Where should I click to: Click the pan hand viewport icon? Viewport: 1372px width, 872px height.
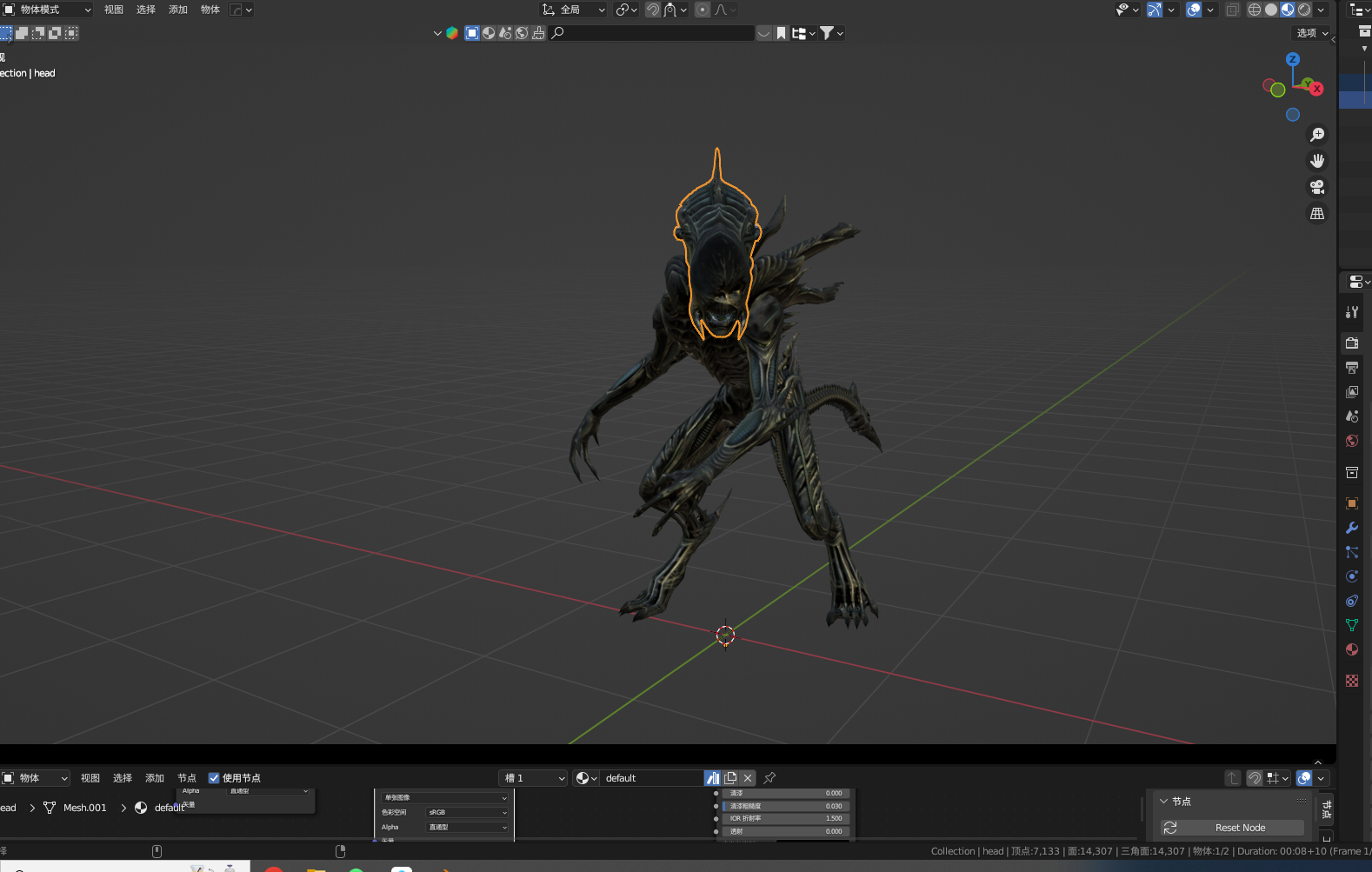(1317, 161)
